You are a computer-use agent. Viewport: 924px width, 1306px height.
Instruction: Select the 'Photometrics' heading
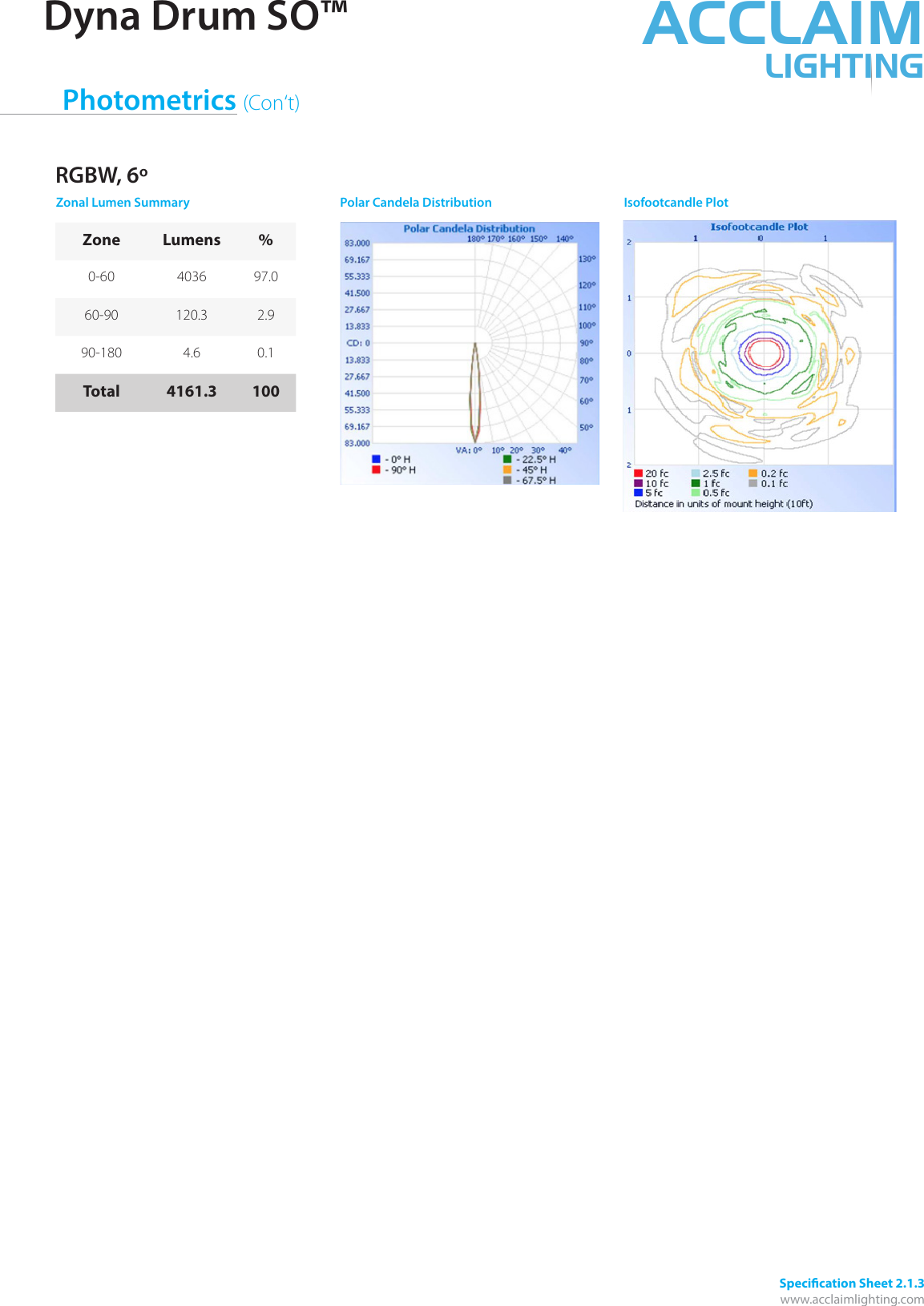click(x=149, y=100)
